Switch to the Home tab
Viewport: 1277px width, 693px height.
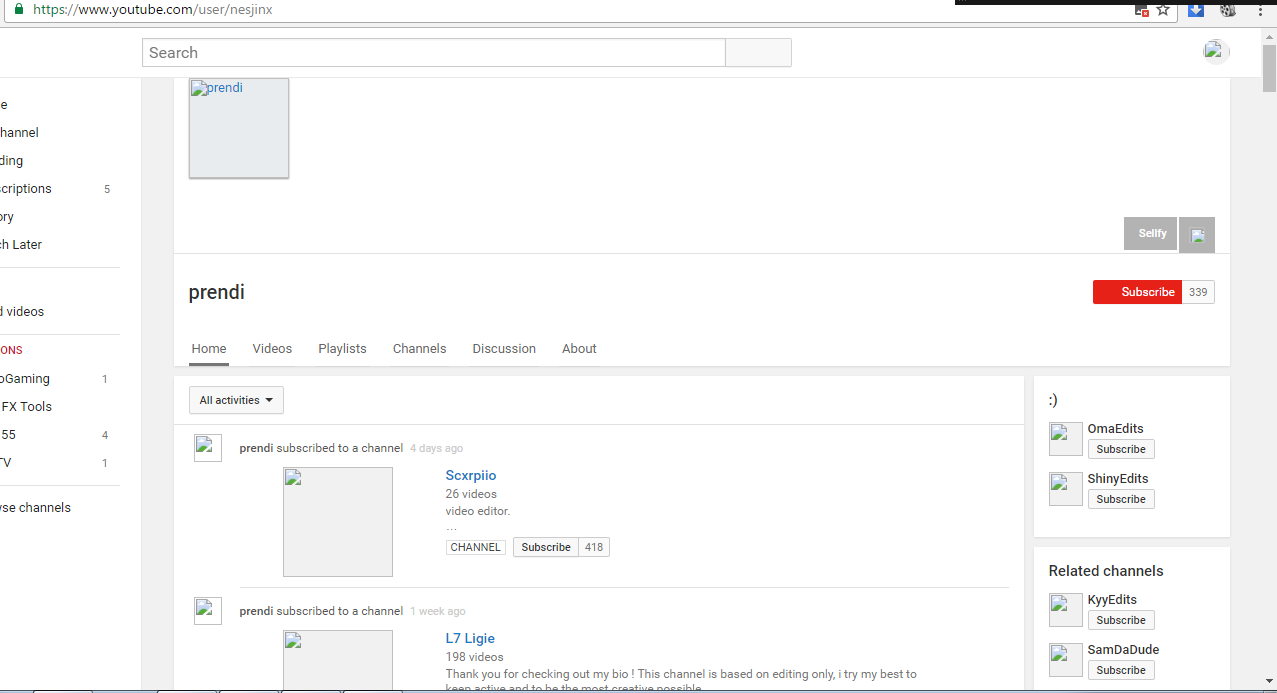tap(209, 349)
